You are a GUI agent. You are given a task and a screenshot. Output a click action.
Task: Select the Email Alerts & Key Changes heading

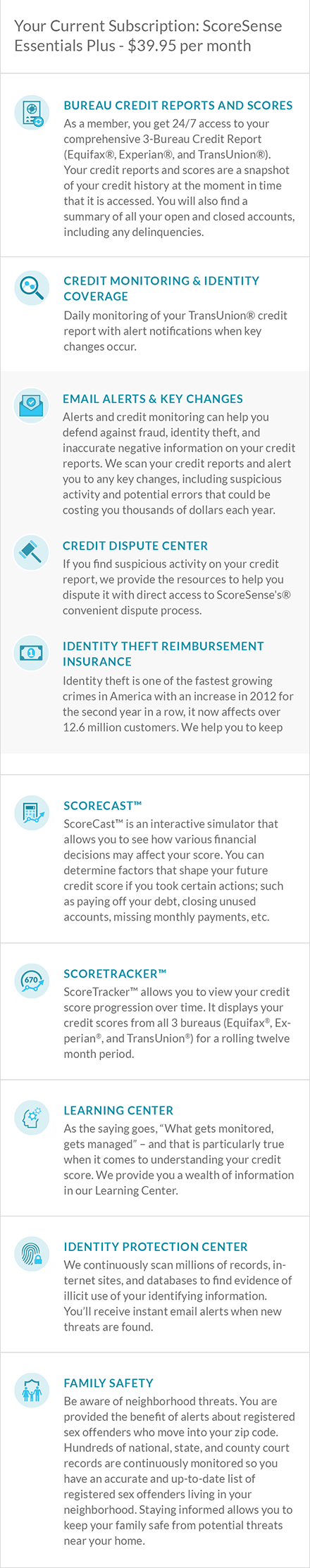[153, 399]
